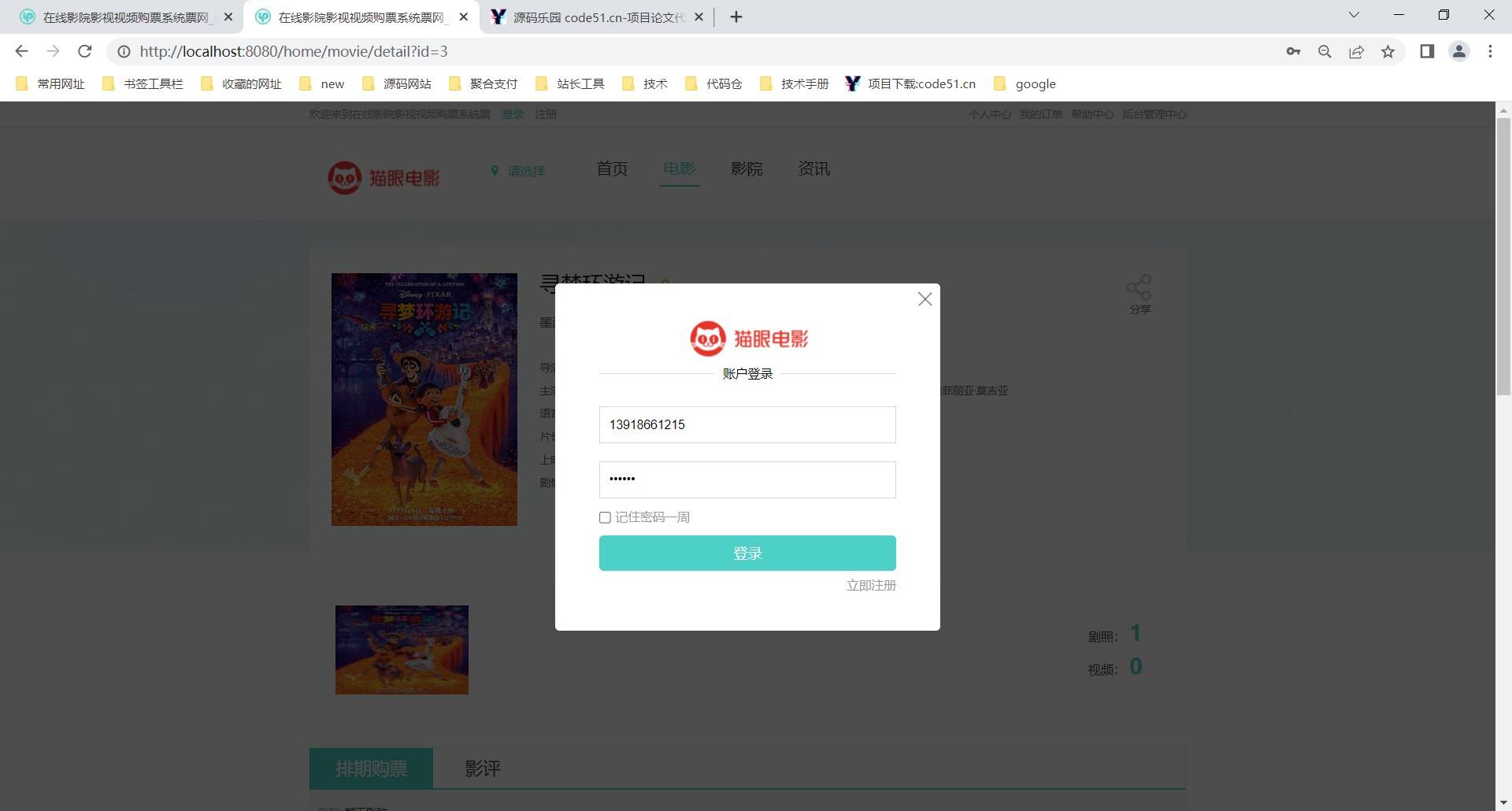Open the tab search chevron

(1354, 15)
